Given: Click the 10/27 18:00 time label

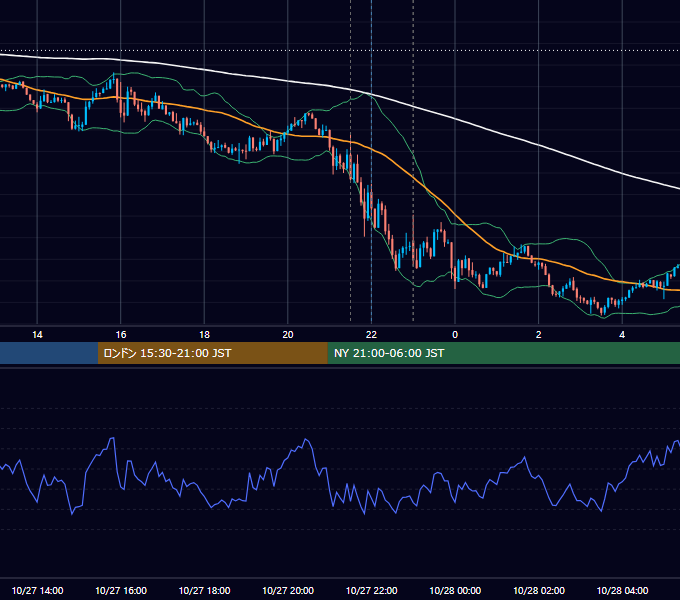Looking at the screenshot, I should [204, 590].
